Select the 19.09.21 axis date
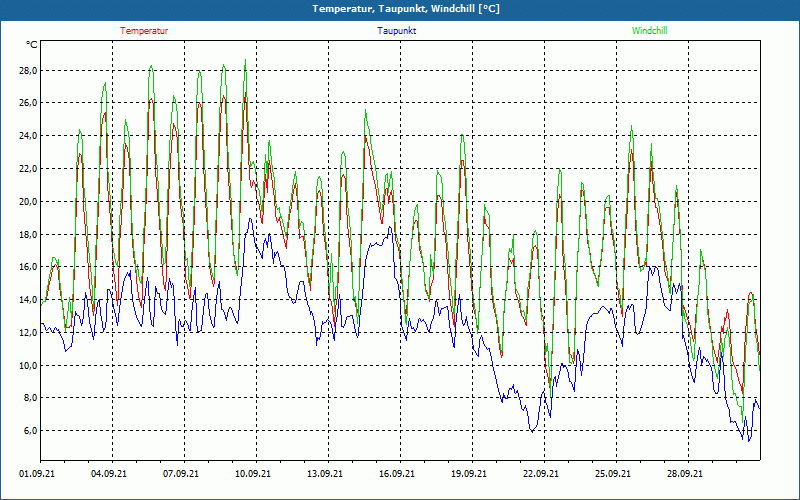The image size is (800, 500). pos(469,475)
